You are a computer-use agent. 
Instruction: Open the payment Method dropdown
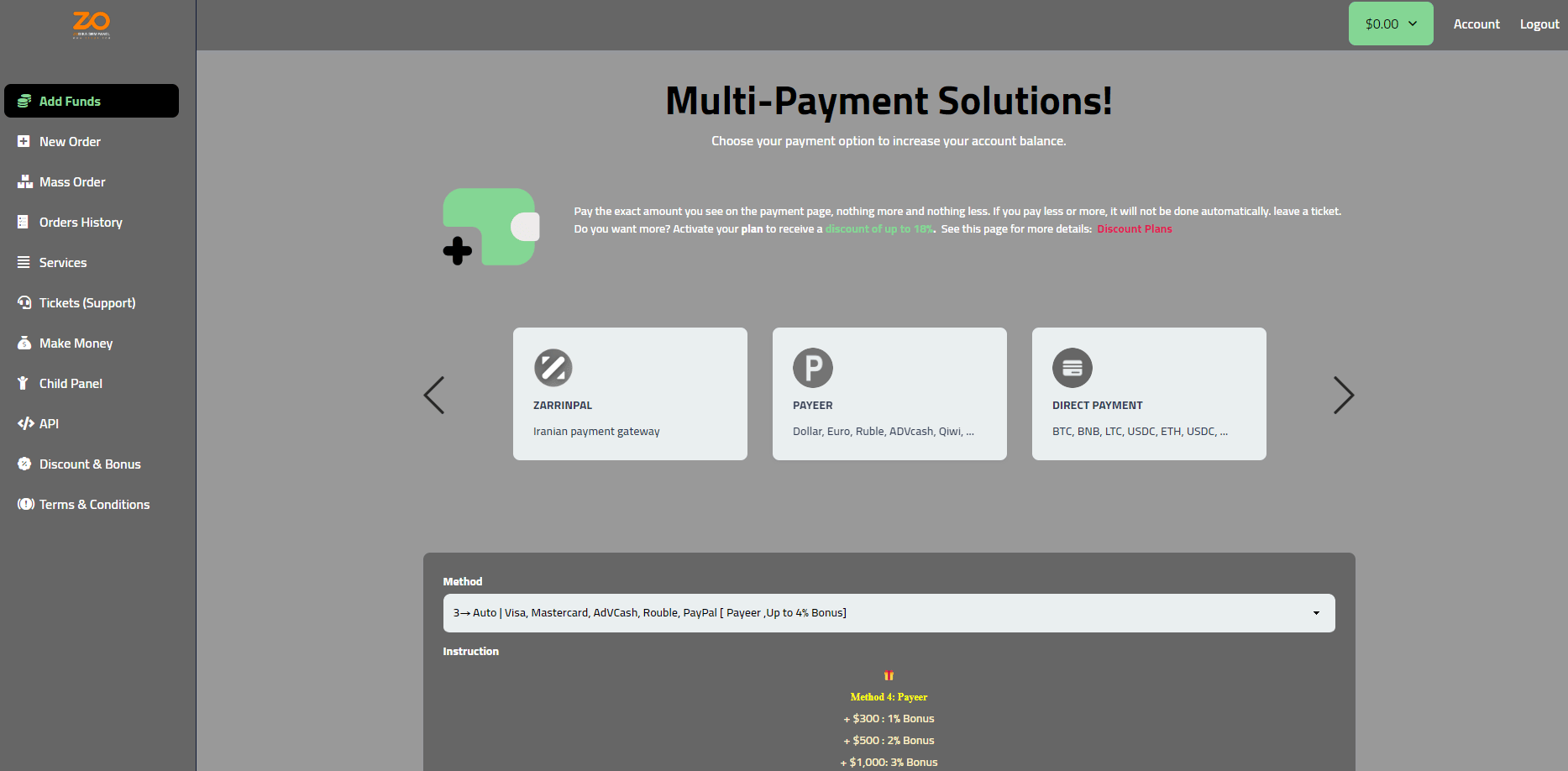(x=888, y=613)
